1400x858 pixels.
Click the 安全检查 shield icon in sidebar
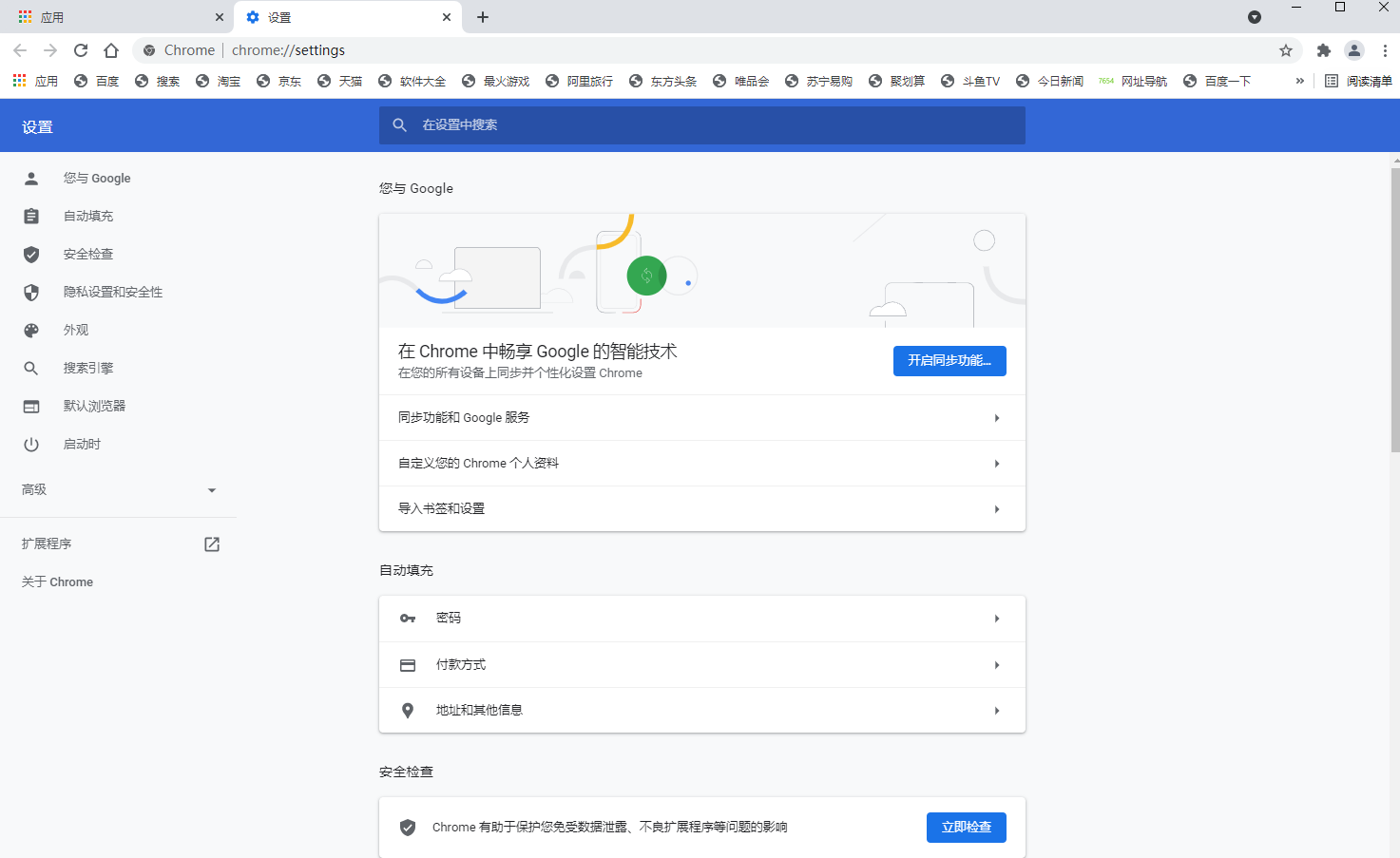point(31,254)
